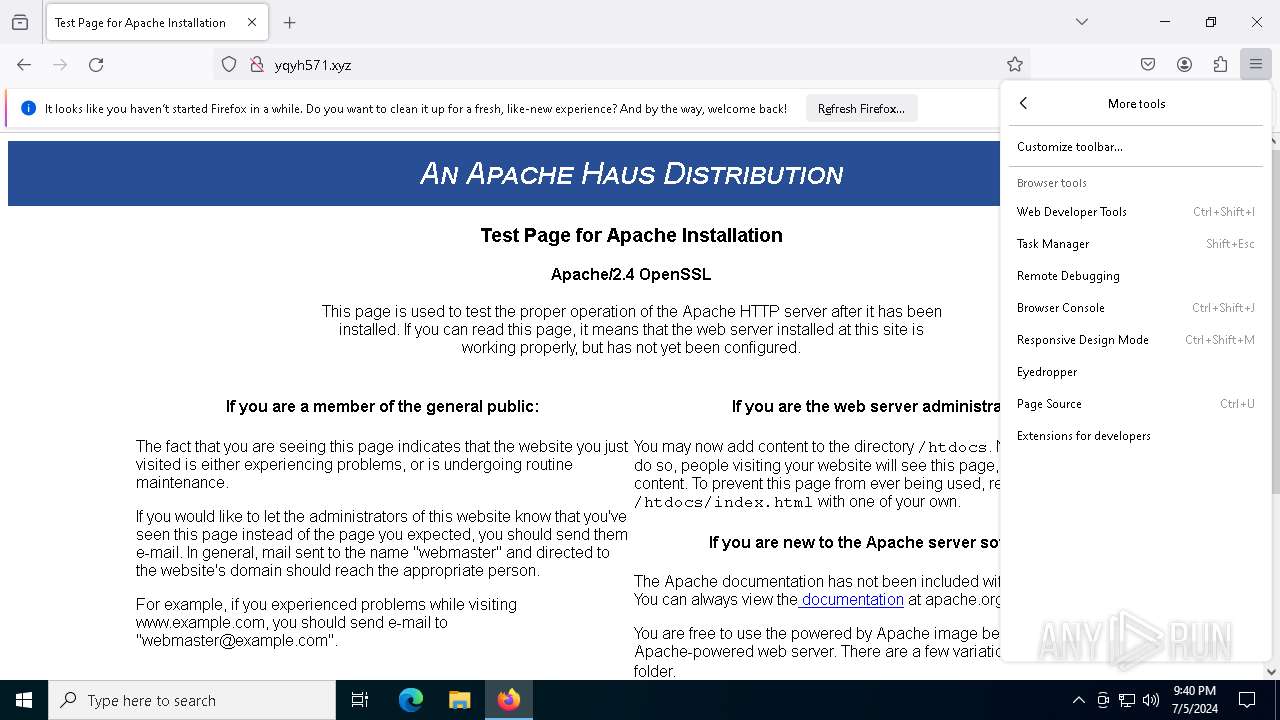Image resolution: width=1280 pixels, height=720 pixels.
Task: Open Windows notification center
Action: (x=1247, y=700)
